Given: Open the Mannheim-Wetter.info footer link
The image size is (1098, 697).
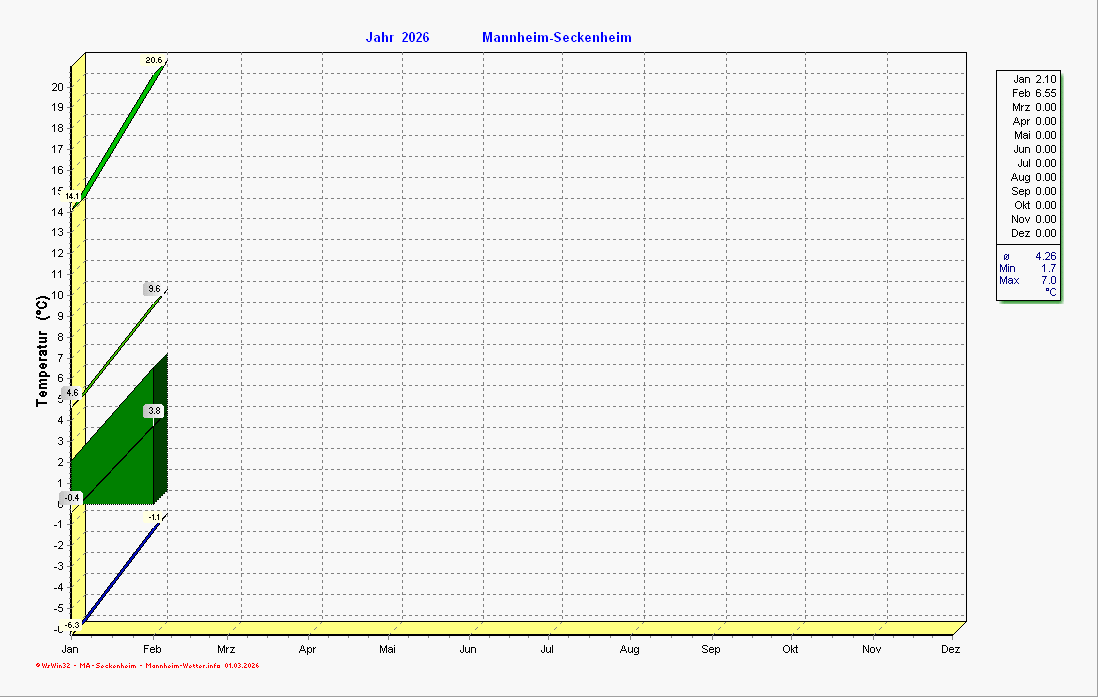Looking at the screenshot, I should tap(182, 665).
